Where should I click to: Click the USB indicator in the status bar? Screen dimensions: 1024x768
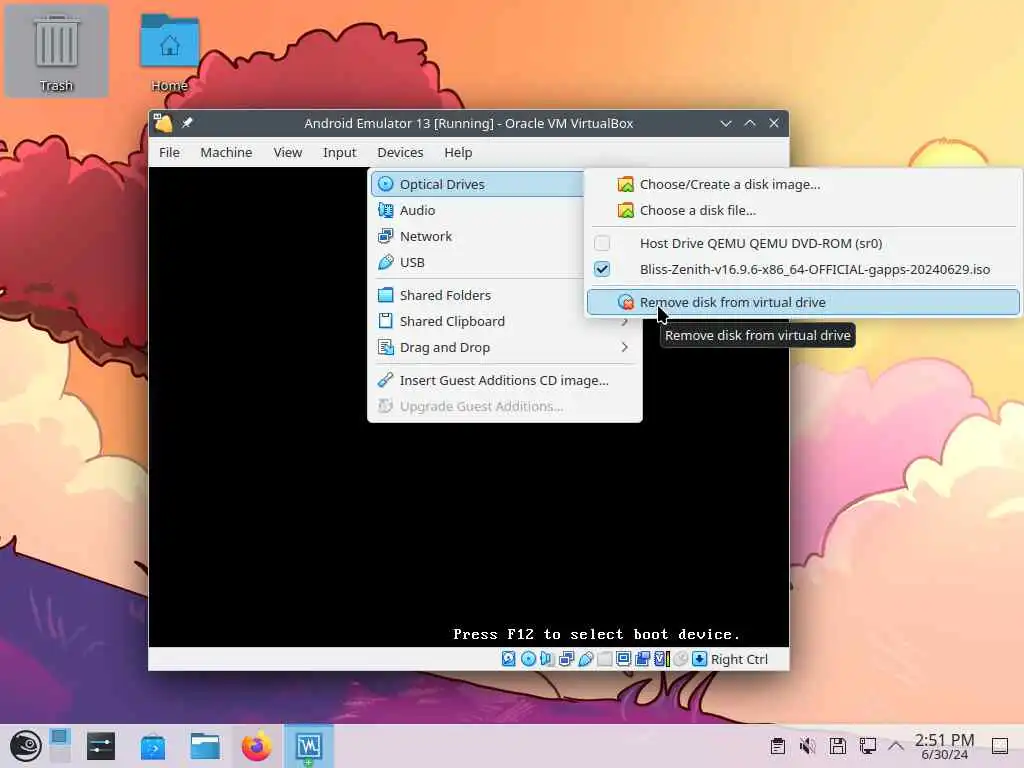pos(586,659)
